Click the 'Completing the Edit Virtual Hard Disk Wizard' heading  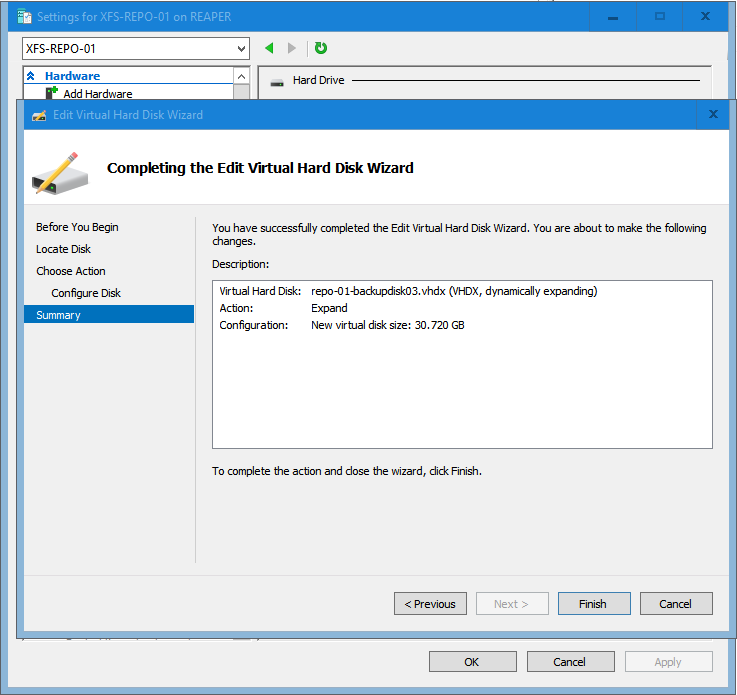click(260, 168)
